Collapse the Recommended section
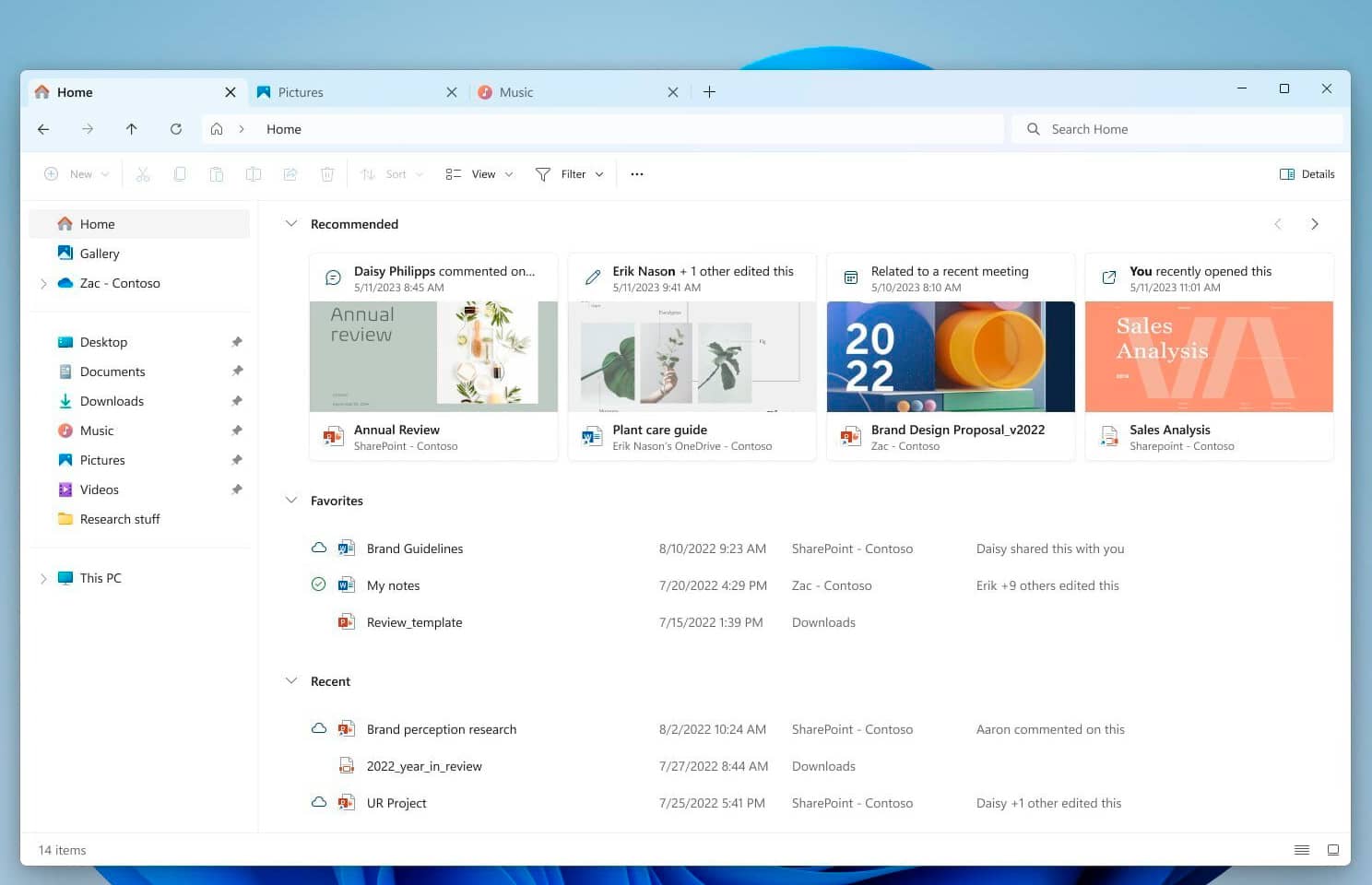 click(291, 224)
